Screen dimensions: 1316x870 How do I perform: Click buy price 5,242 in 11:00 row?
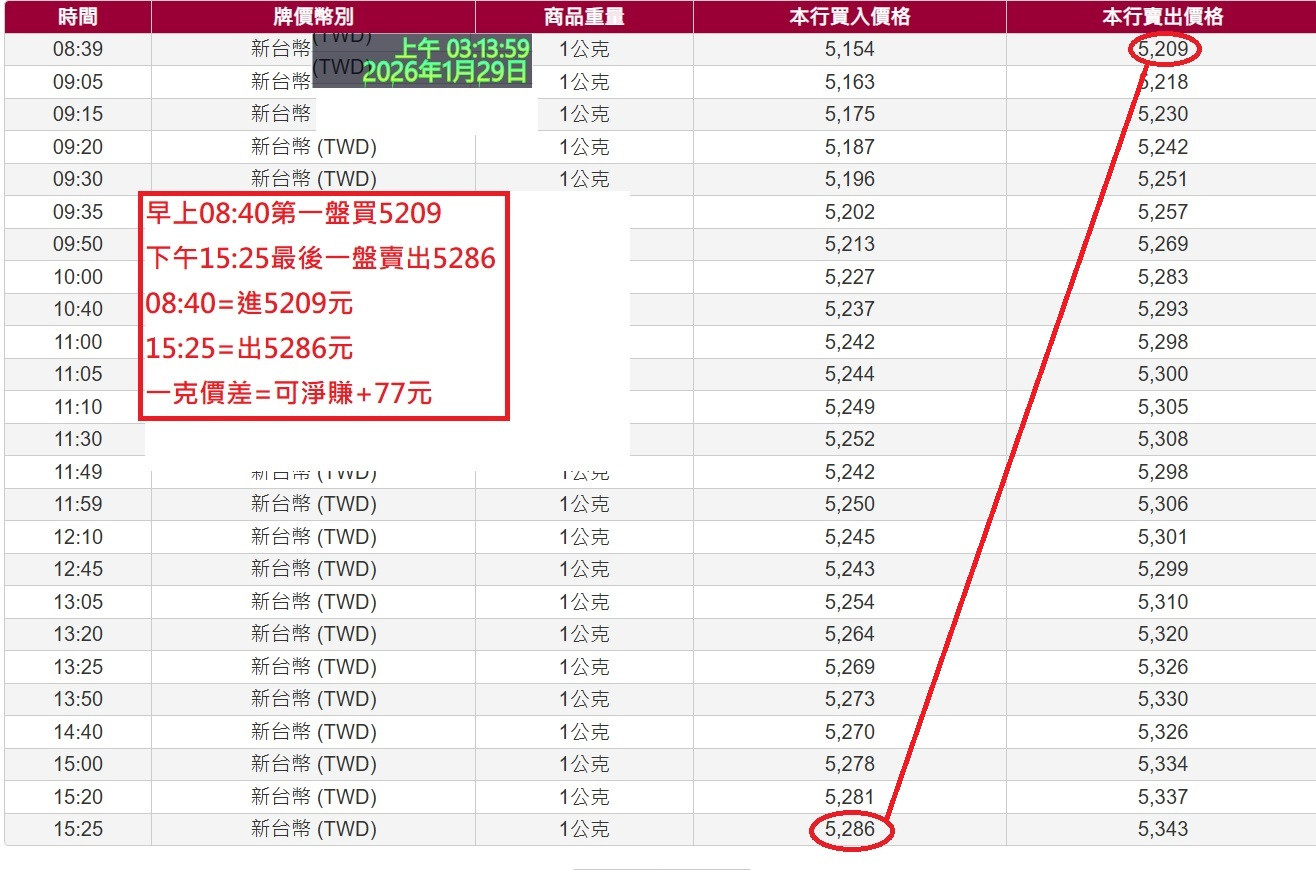pyautogui.click(x=850, y=342)
